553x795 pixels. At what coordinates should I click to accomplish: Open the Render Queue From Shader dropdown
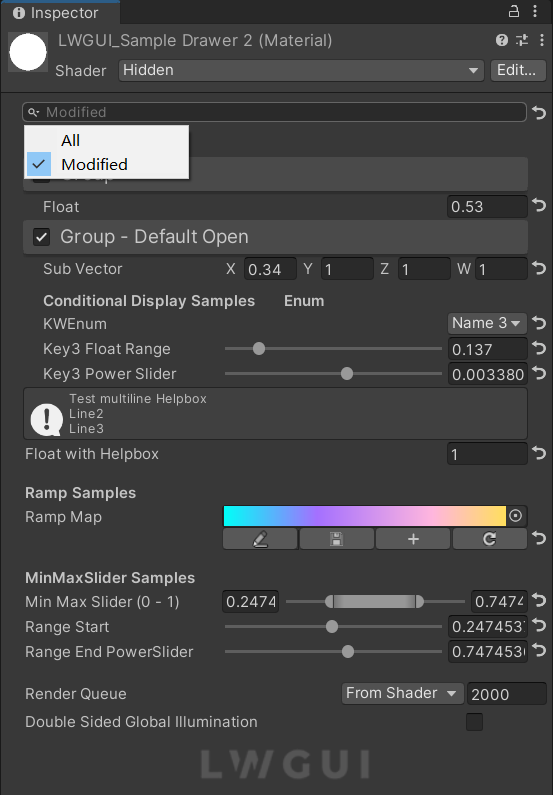coord(402,693)
